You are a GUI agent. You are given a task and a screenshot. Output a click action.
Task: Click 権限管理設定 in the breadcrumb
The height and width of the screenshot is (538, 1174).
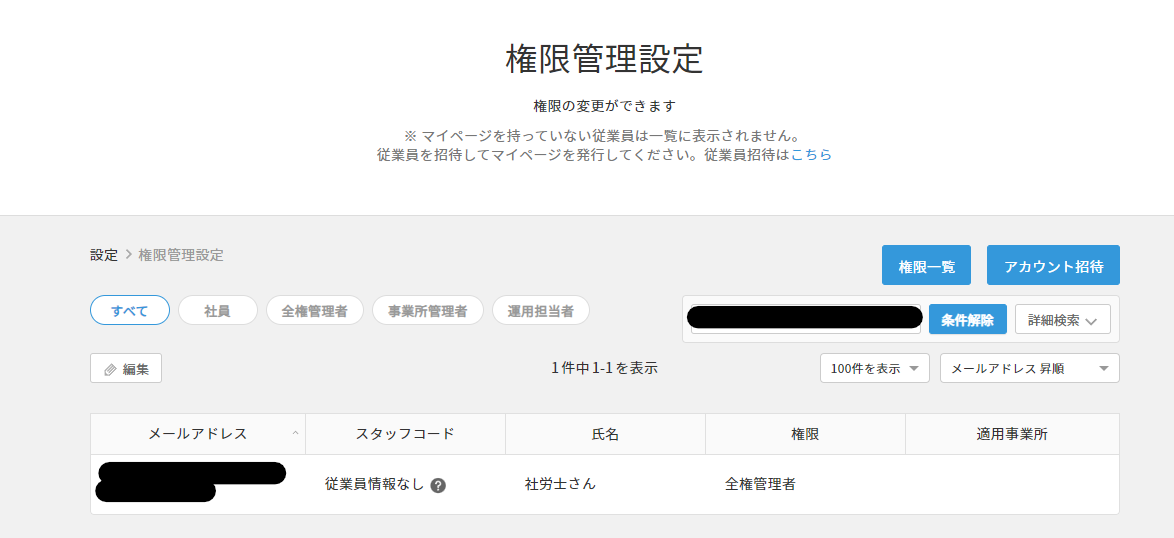tap(180, 254)
